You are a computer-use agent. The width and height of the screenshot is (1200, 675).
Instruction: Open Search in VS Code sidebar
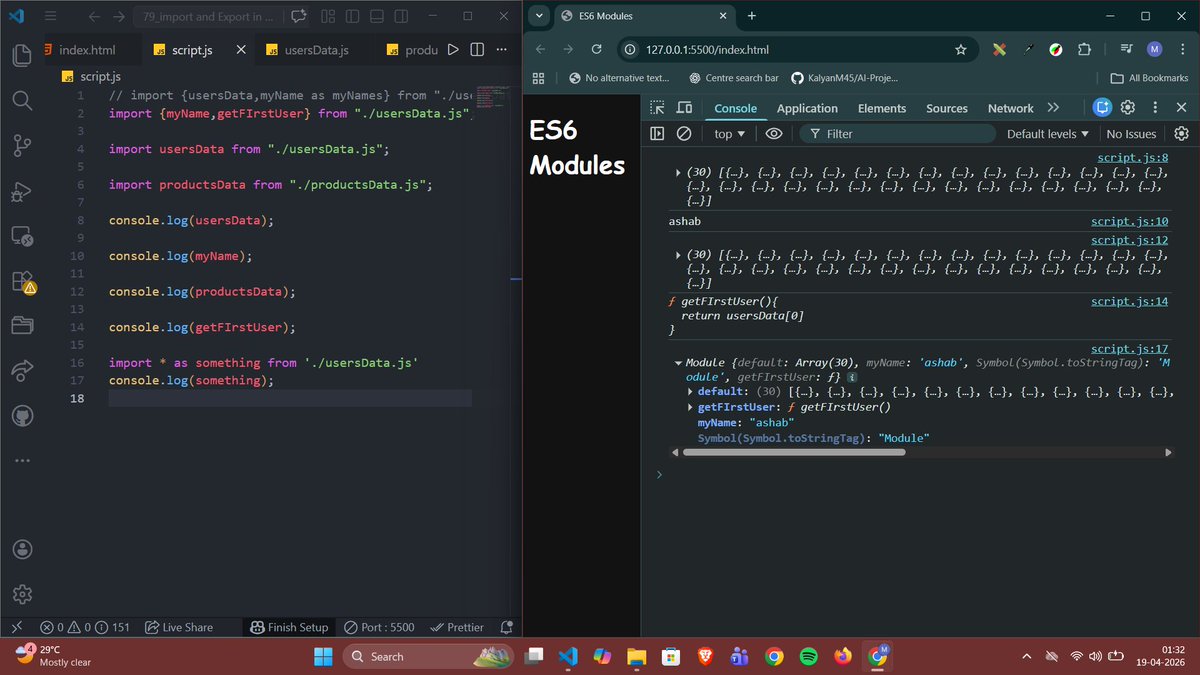click(x=21, y=100)
